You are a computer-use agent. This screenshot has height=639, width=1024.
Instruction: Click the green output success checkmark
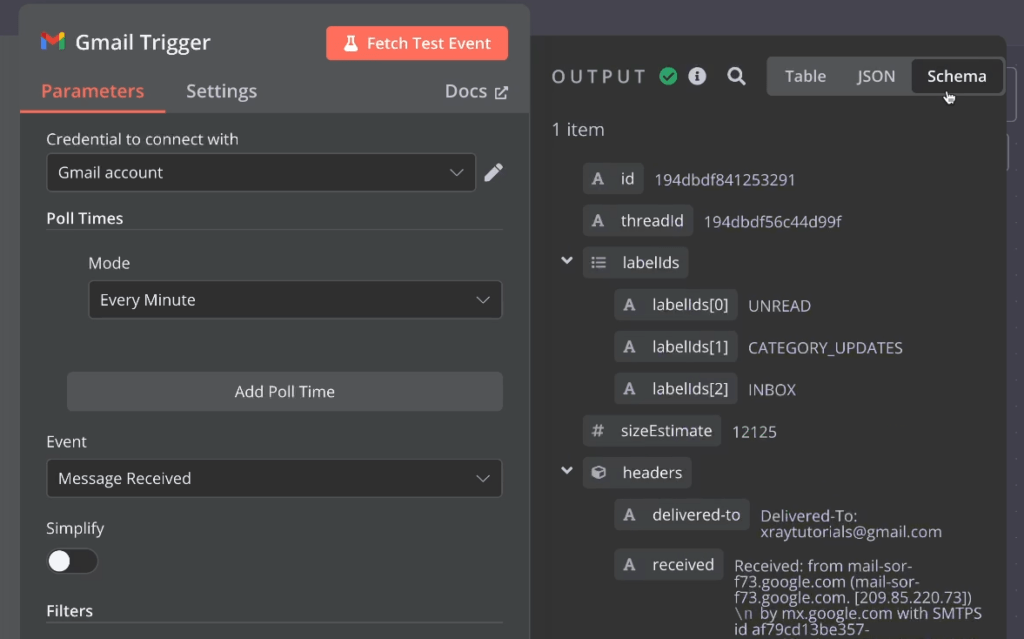pyautogui.click(x=668, y=76)
